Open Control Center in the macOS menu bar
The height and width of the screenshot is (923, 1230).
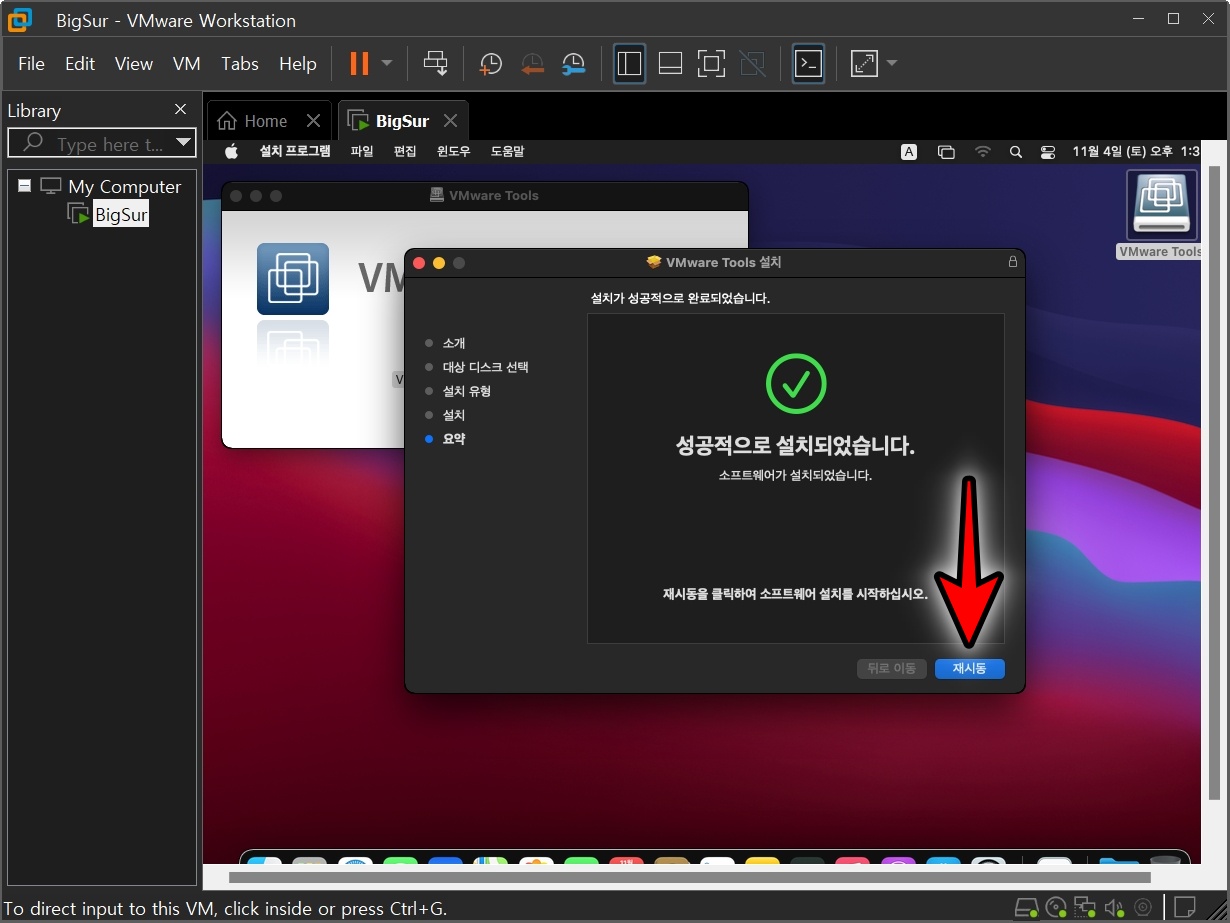click(1048, 152)
